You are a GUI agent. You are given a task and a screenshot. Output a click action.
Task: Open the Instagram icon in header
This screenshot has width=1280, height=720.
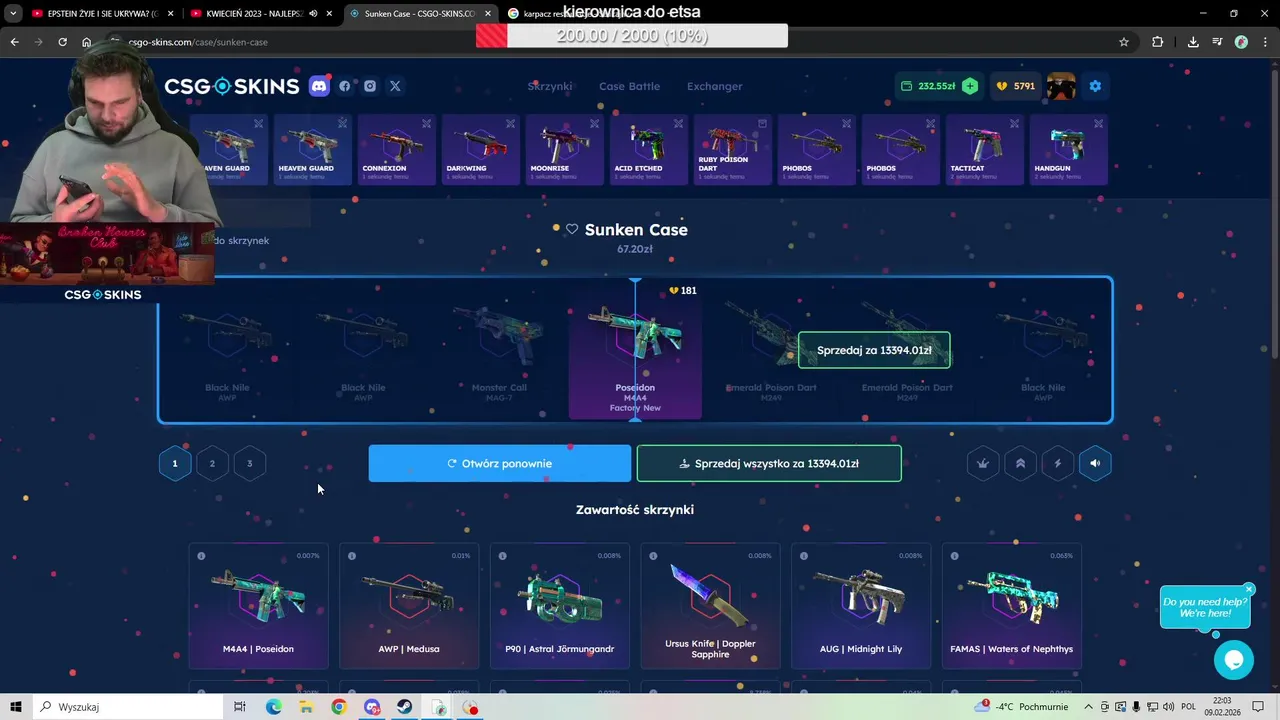[370, 86]
